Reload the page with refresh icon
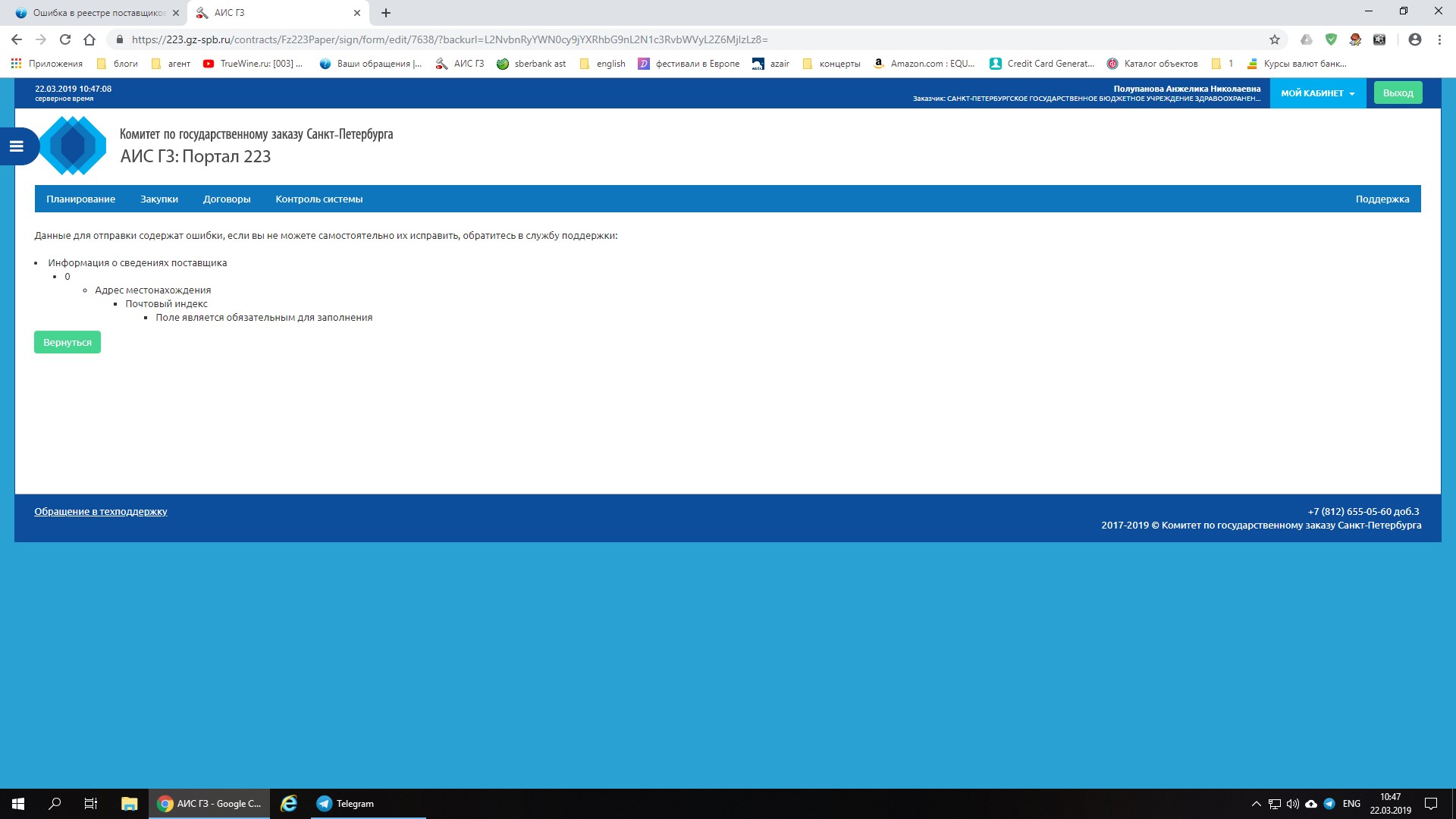The image size is (1456, 819). [65, 39]
